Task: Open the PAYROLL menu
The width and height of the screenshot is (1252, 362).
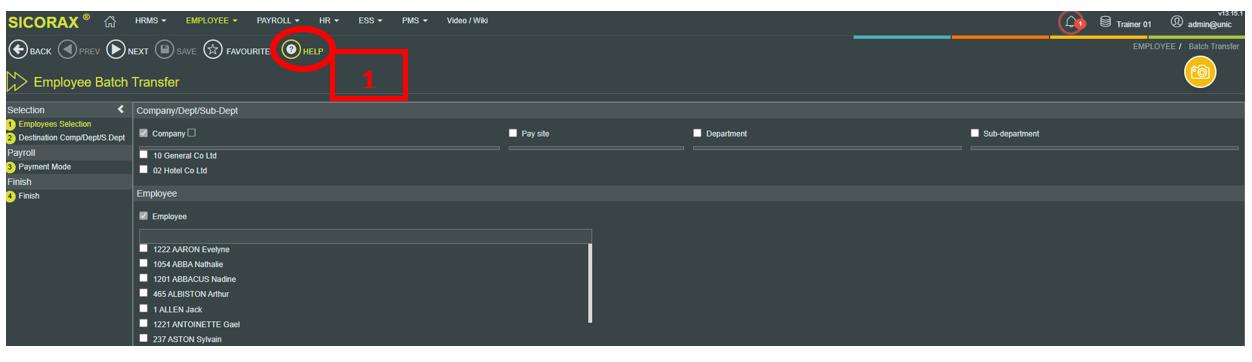Action: point(279,20)
